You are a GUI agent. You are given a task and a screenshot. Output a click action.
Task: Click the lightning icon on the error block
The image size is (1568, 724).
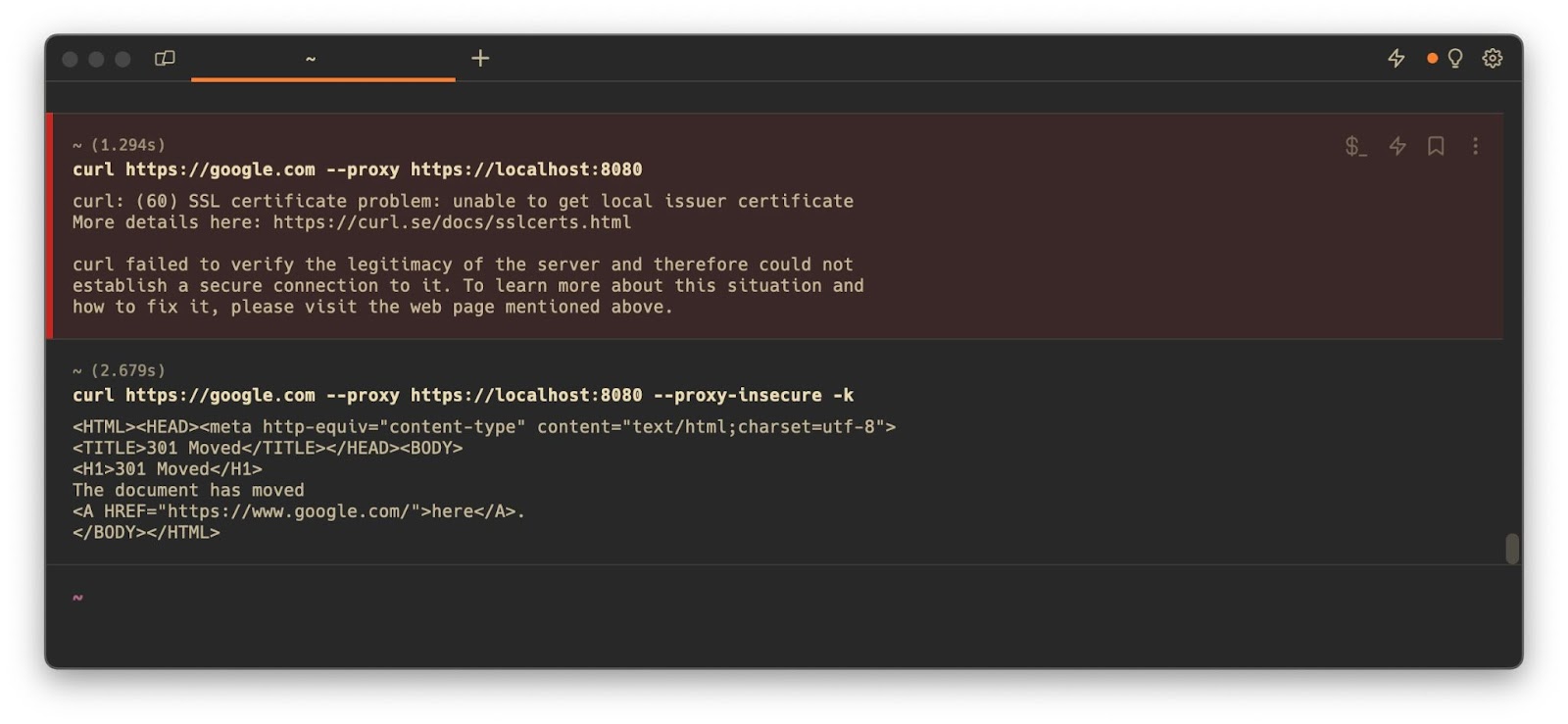coord(1397,146)
